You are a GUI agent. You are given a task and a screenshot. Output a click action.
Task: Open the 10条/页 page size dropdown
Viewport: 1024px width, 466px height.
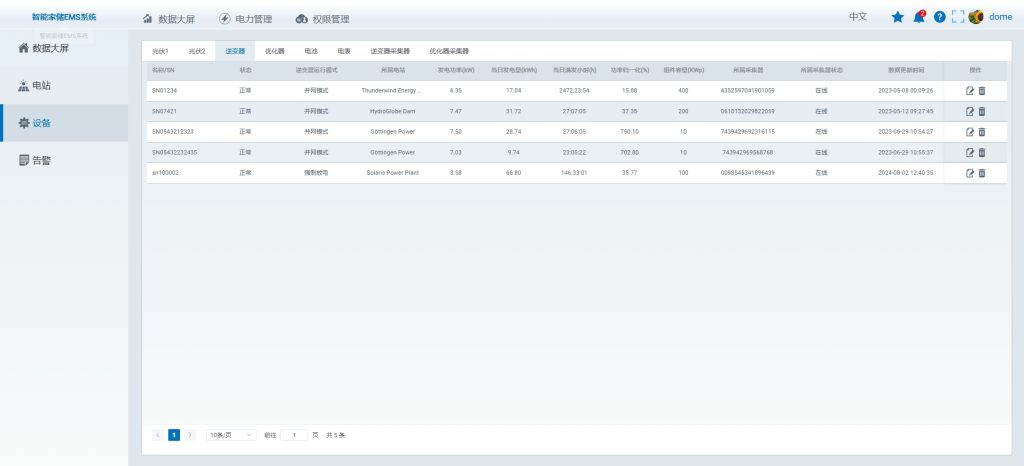[x=231, y=435]
